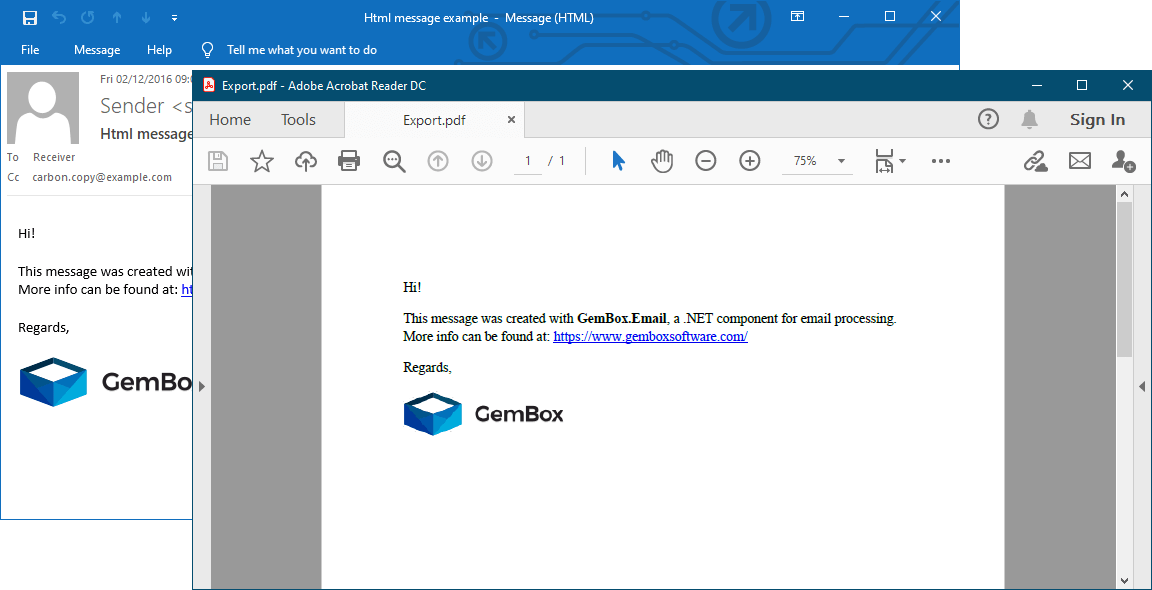Print the PDF with the printer icon
Image resolution: width=1152 pixels, height=590 pixels.
[x=349, y=161]
